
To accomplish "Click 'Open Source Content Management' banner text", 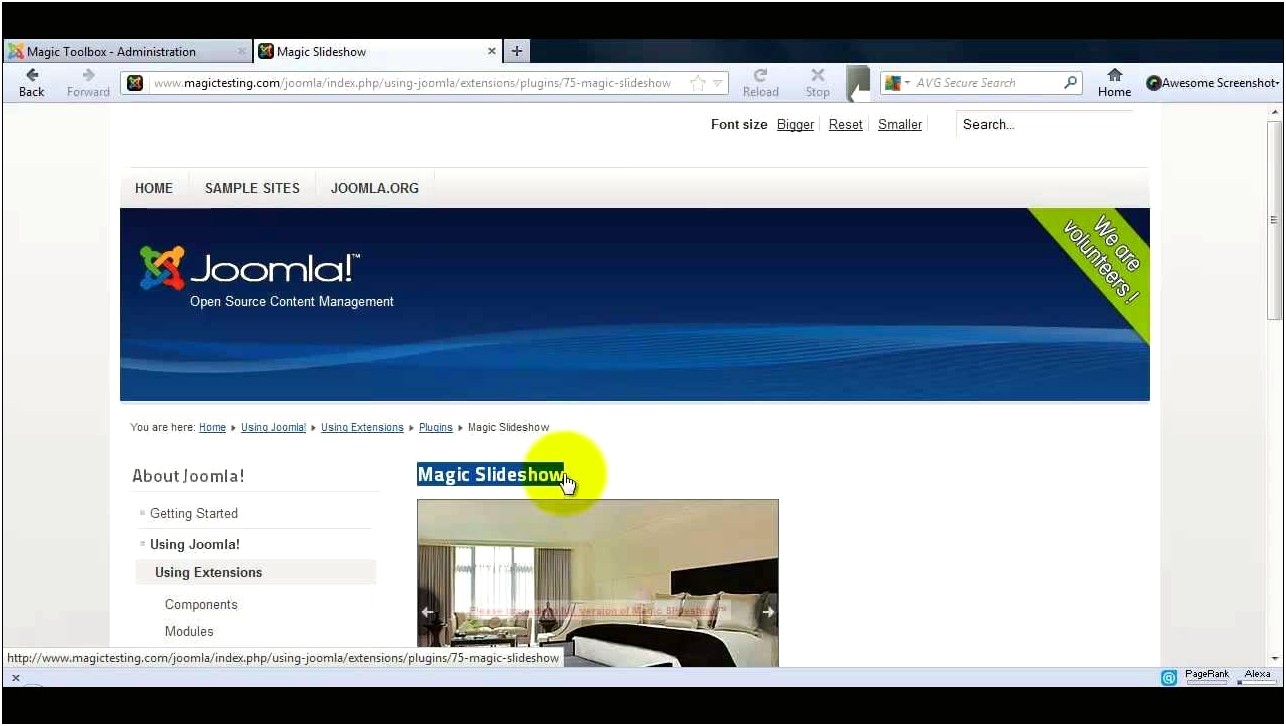I will pyautogui.click(x=292, y=302).
